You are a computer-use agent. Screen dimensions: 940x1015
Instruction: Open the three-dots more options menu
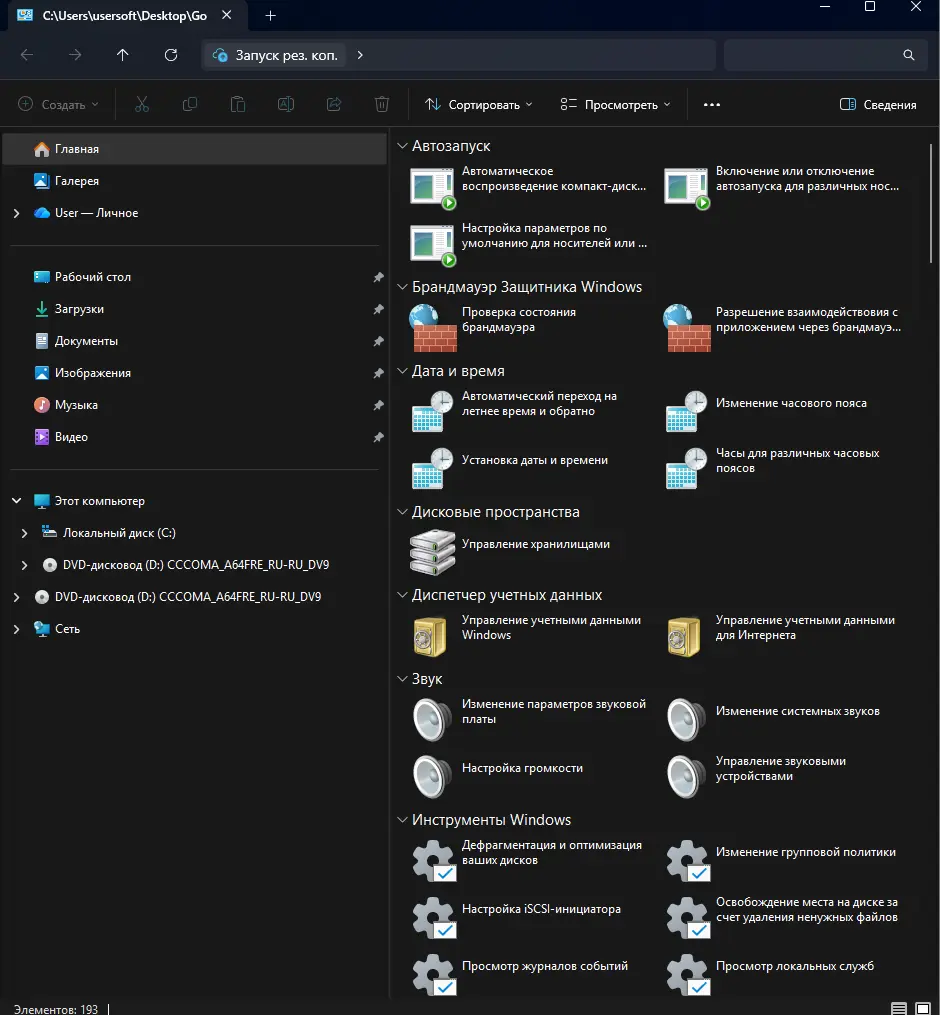pos(712,104)
